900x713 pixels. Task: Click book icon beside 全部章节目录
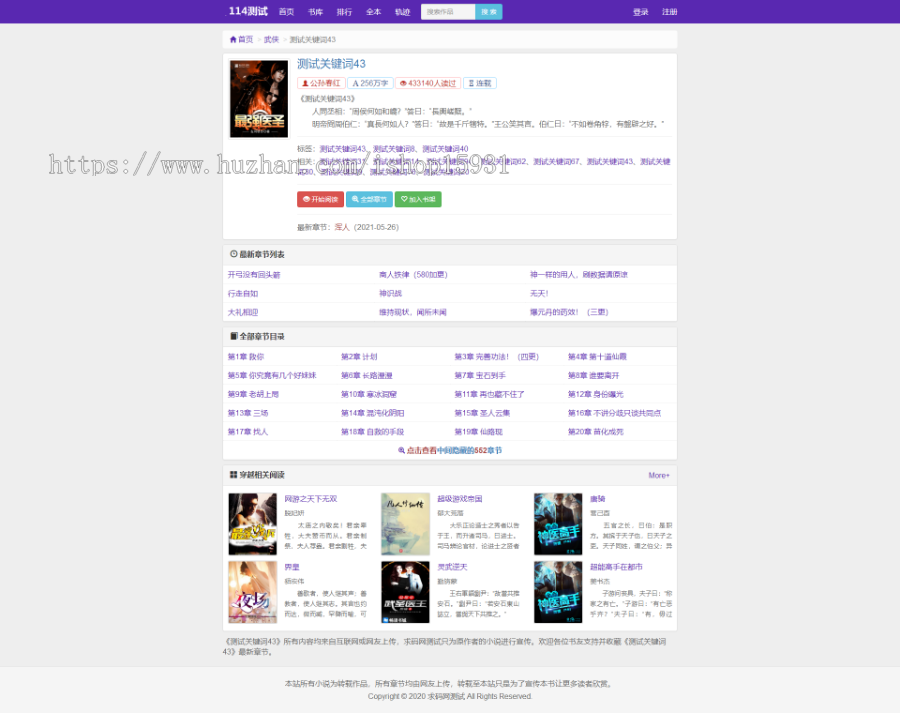pyautogui.click(x=234, y=336)
